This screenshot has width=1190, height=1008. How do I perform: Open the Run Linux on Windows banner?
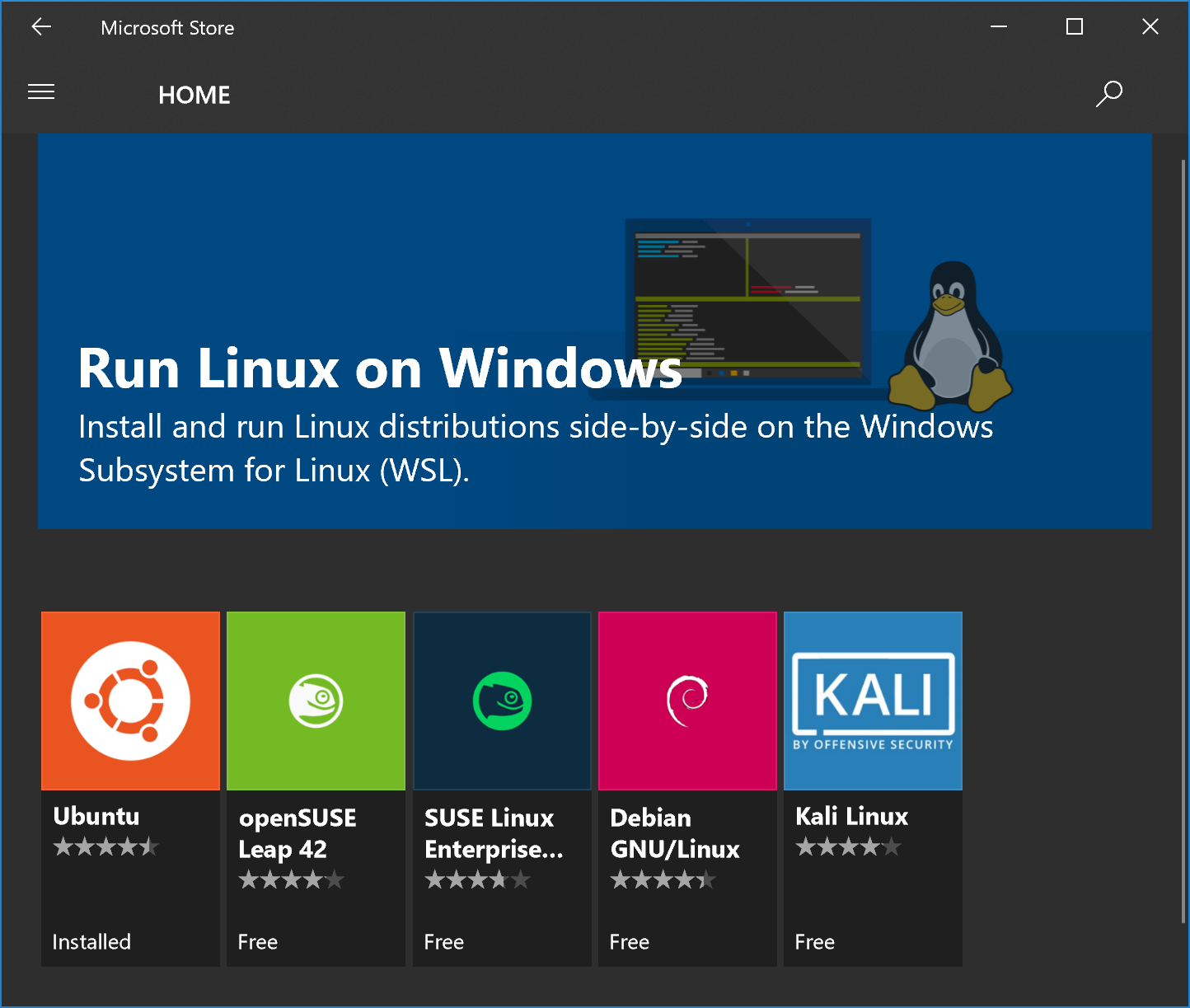[x=594, y=331]
